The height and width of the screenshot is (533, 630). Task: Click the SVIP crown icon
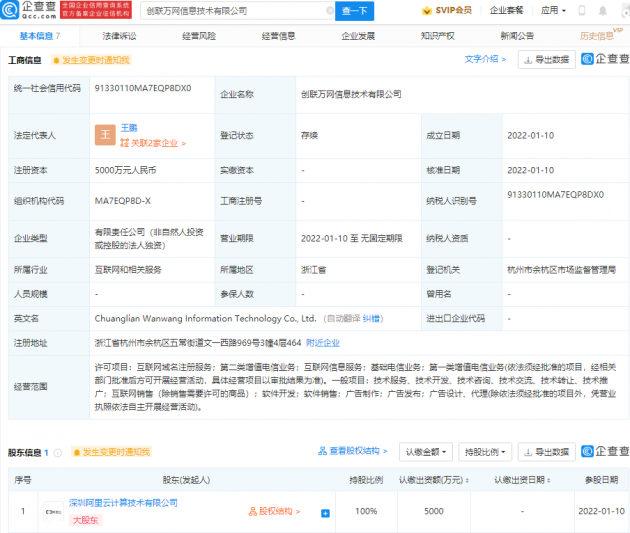click(427, 10)
